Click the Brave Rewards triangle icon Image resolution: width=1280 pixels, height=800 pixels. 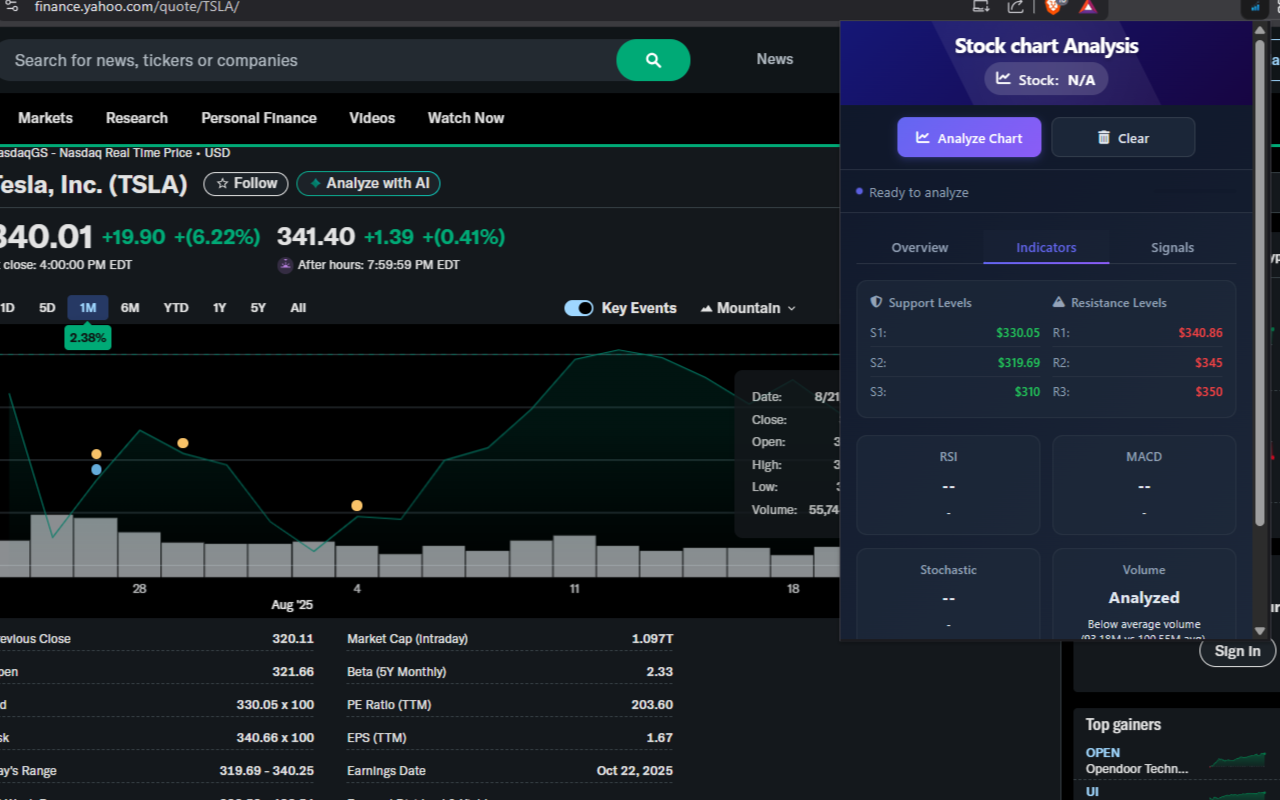pos(1087,6)
